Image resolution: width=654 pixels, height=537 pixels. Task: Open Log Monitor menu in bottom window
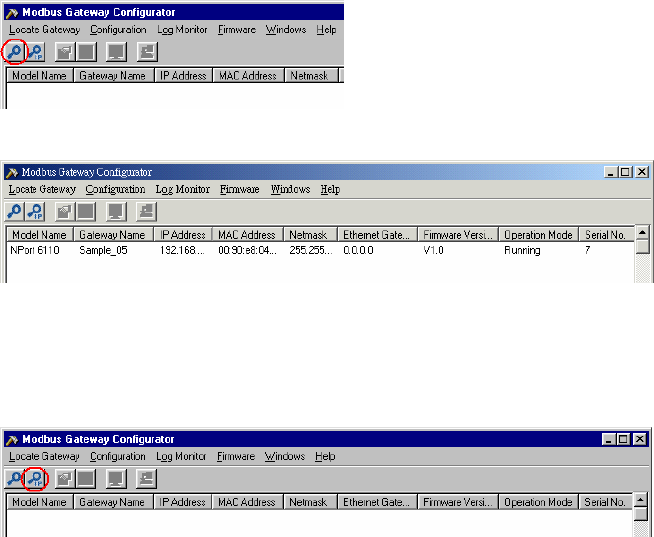(x=181, y=456)
